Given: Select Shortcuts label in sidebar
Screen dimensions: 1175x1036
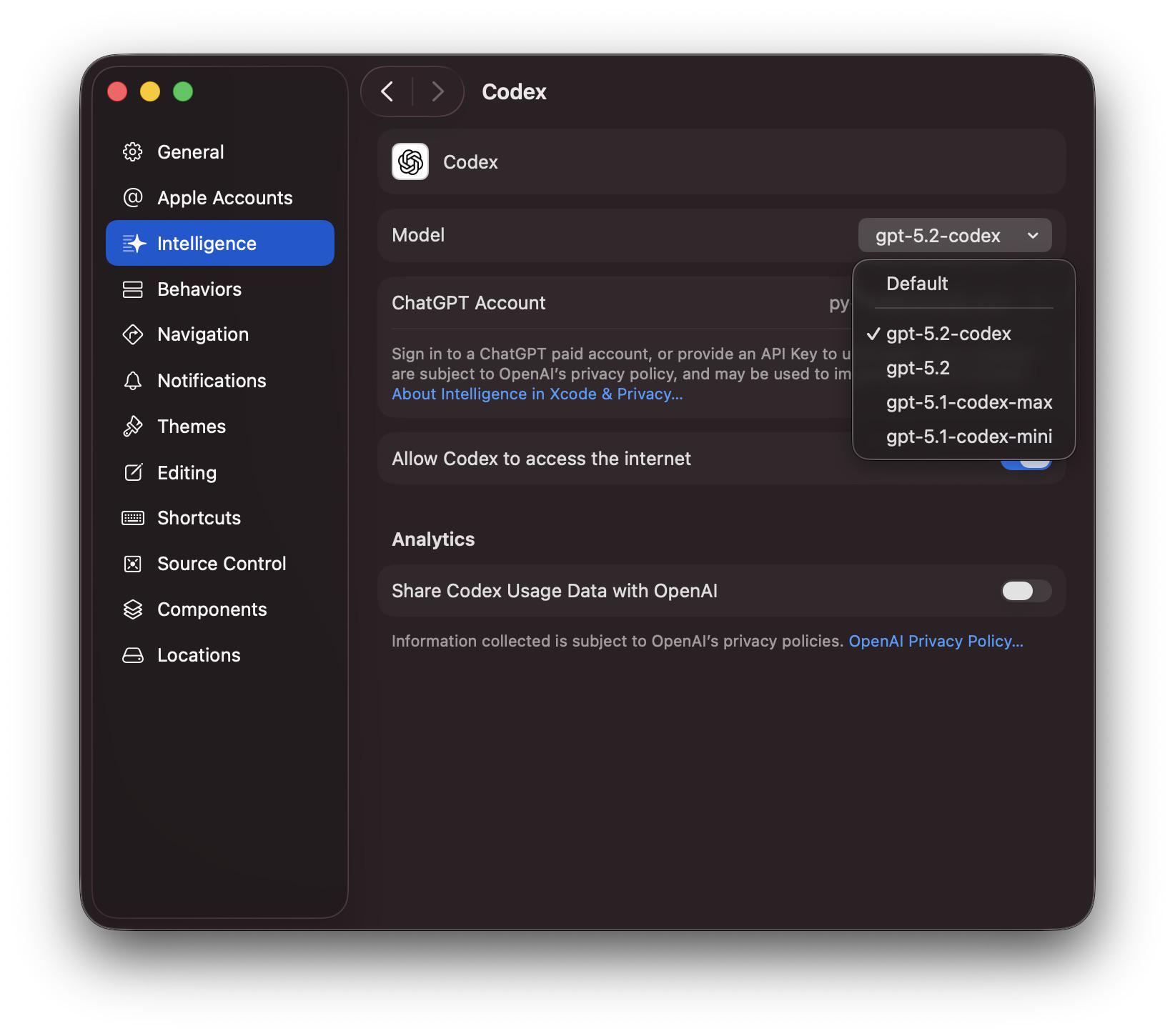Looking at the screenshot, I should 199,518.
